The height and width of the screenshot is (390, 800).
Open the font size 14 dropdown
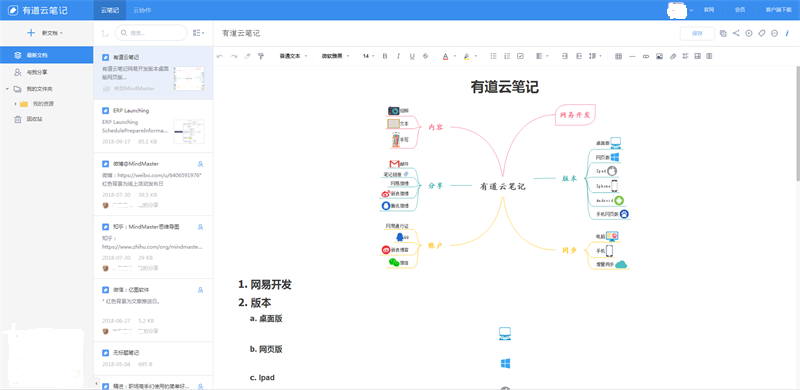point(368,56)
